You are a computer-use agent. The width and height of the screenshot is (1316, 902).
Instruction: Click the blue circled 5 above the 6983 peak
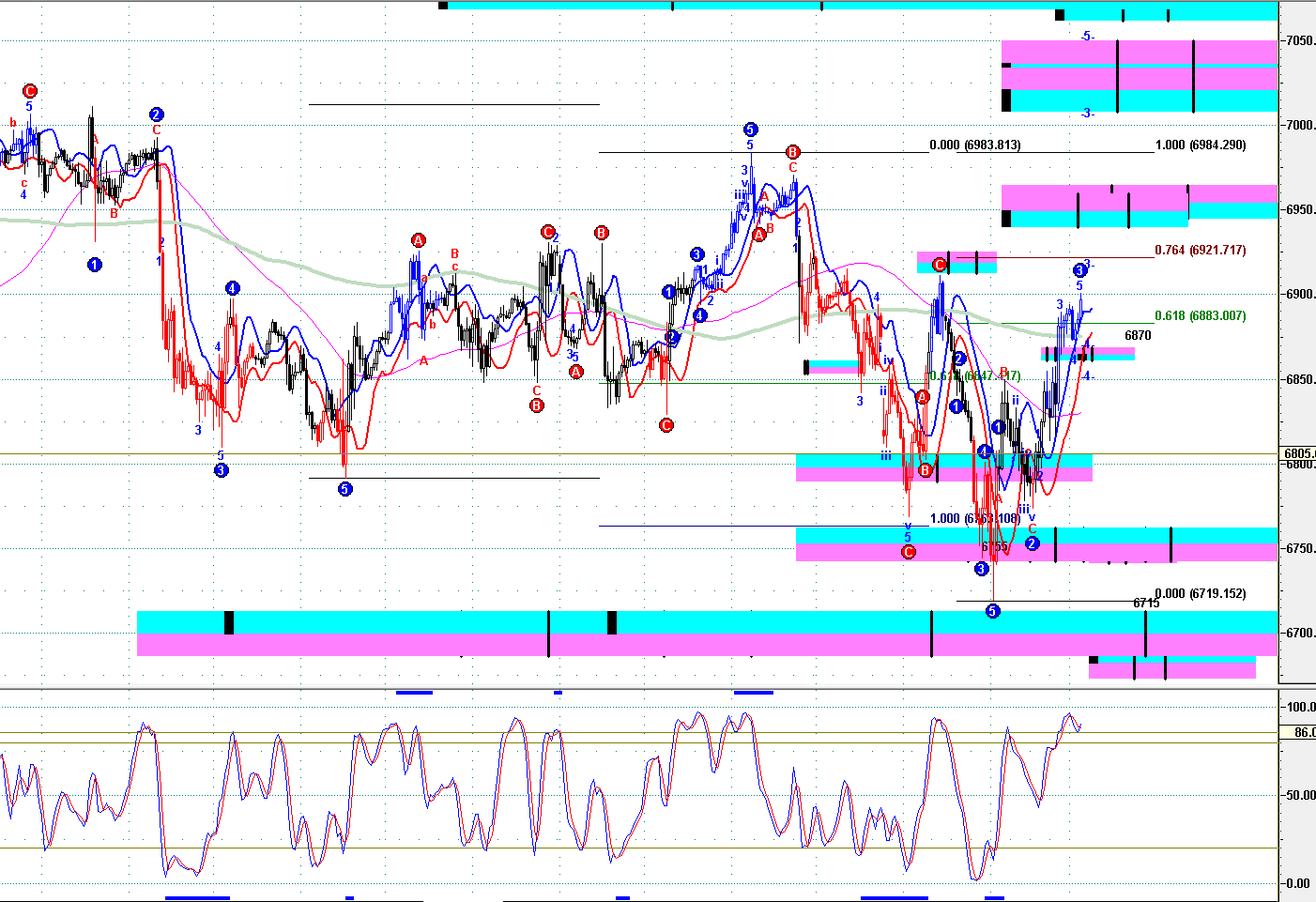[x=750, y=130]
